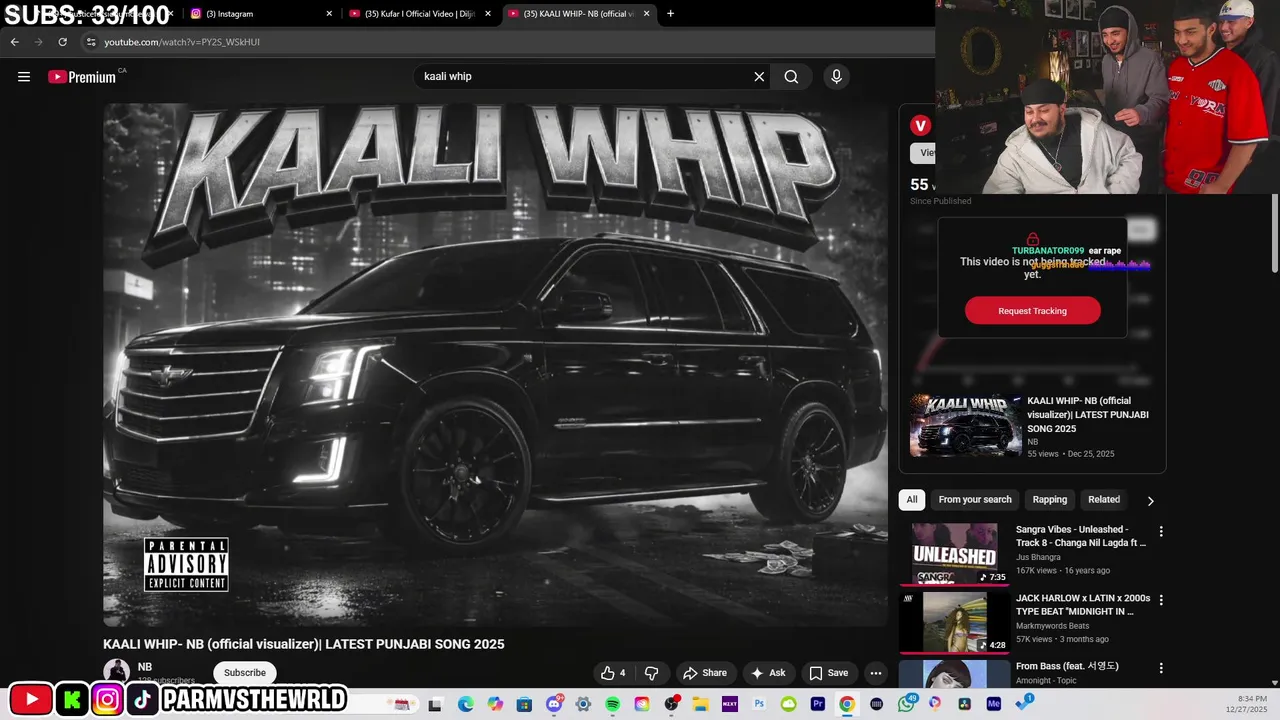
Task: Open a new browser tab
Action: click(x=670, y=14)
